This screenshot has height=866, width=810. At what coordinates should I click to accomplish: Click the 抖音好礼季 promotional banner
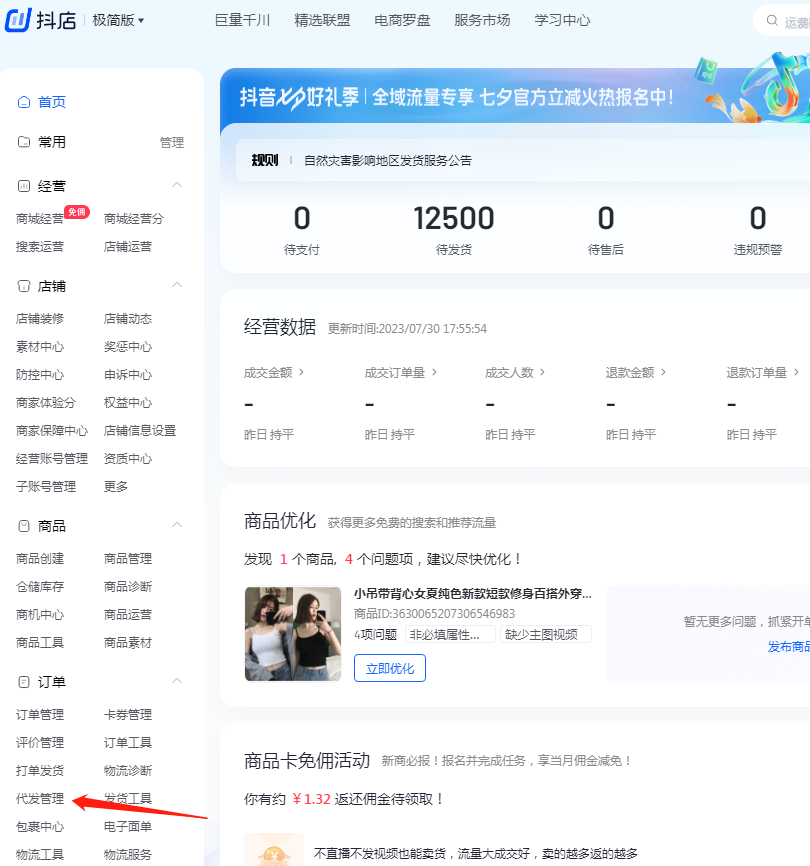click(x=515, y=96)
